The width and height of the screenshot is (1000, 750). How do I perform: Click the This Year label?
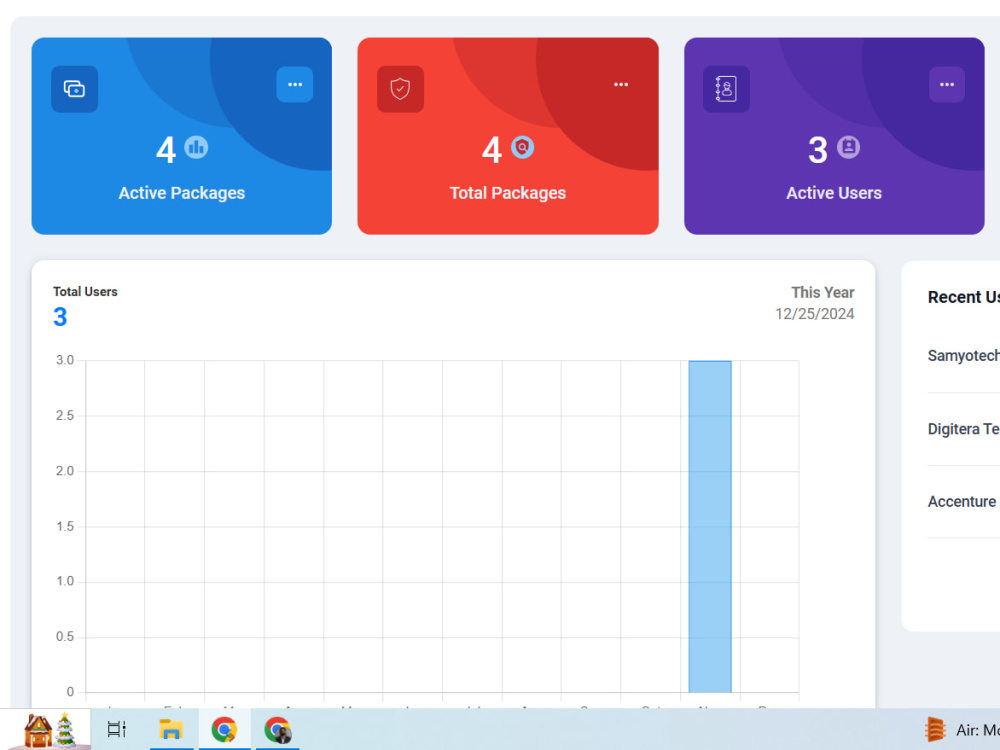(823, 292)
